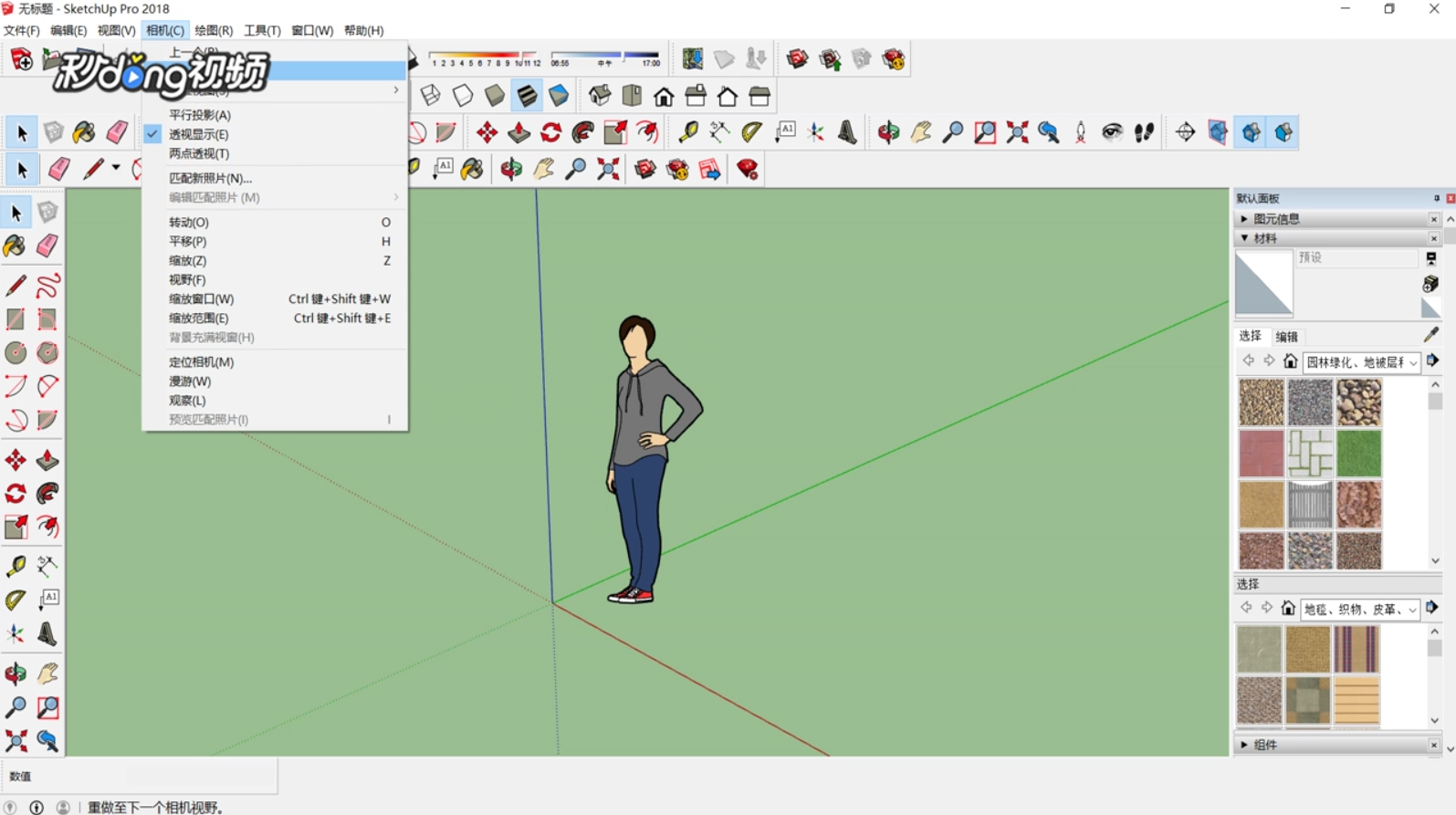The width and height of the screenshot is (1456, 815).
Task: Apply the plain Shaded face style
Action: pyautogui.click(x=495, y=95)
